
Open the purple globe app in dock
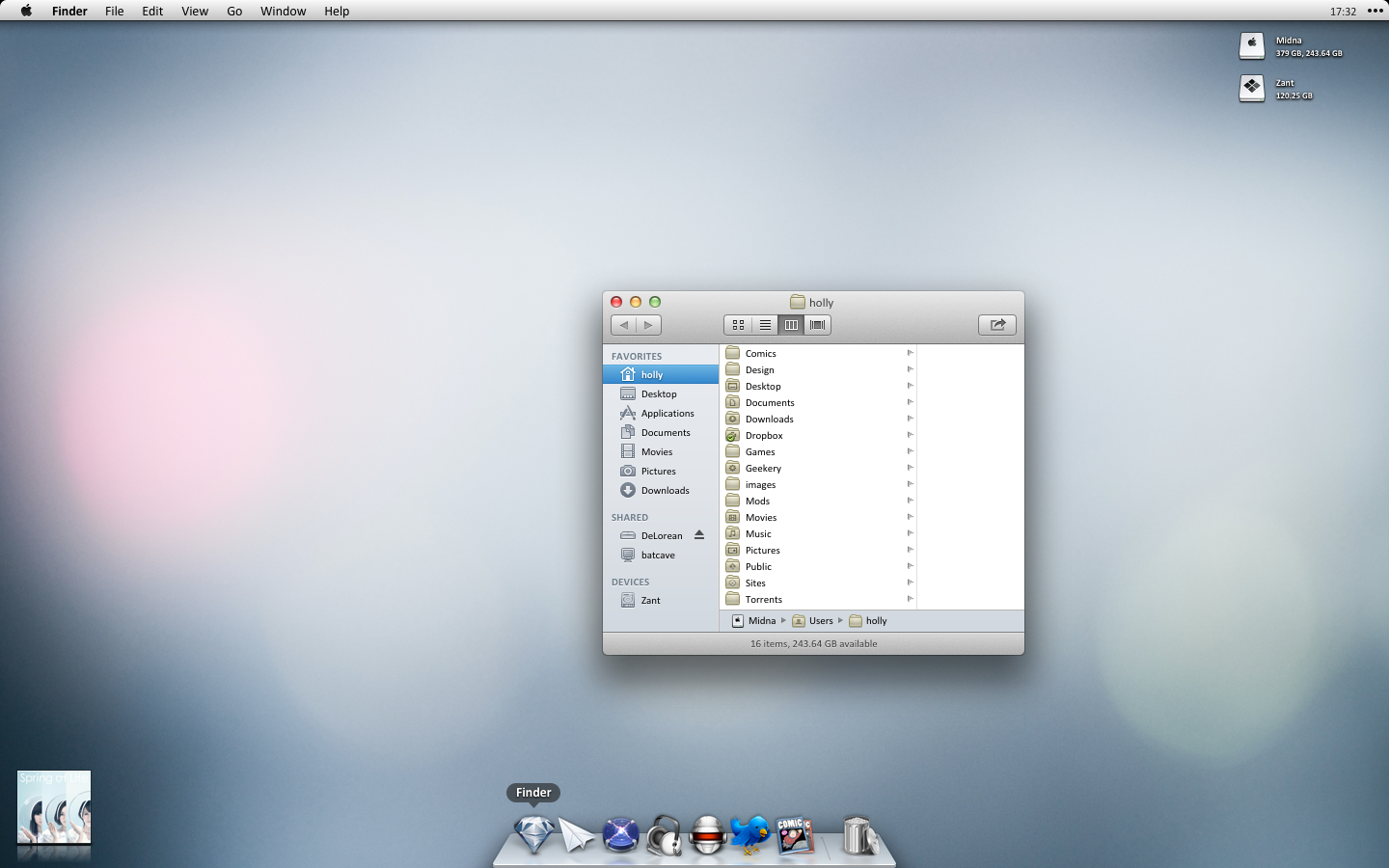click(x=620, y=835)
